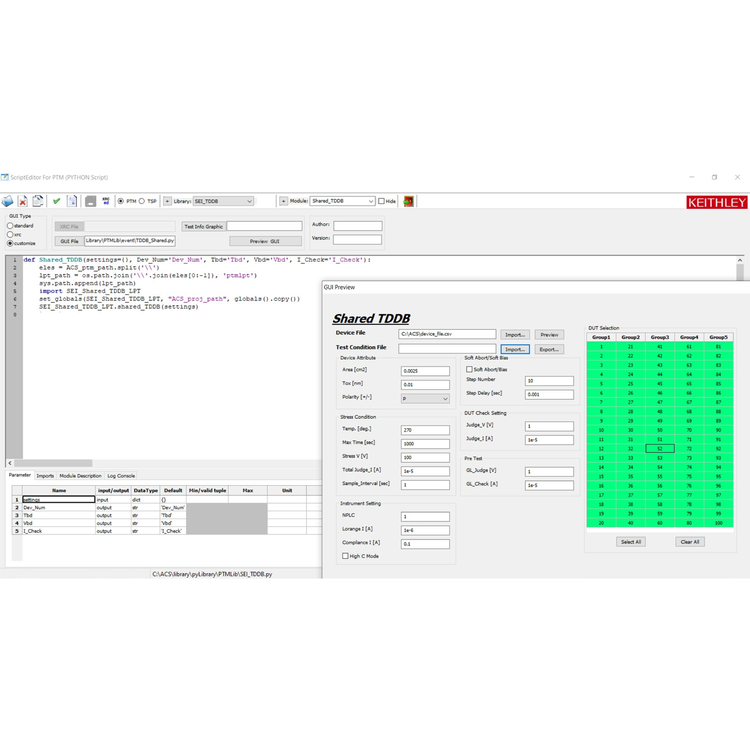Screen dimensions: 750x750
Task: Open the Module dropdown Shared_TDDB
Action: point(342,201)
